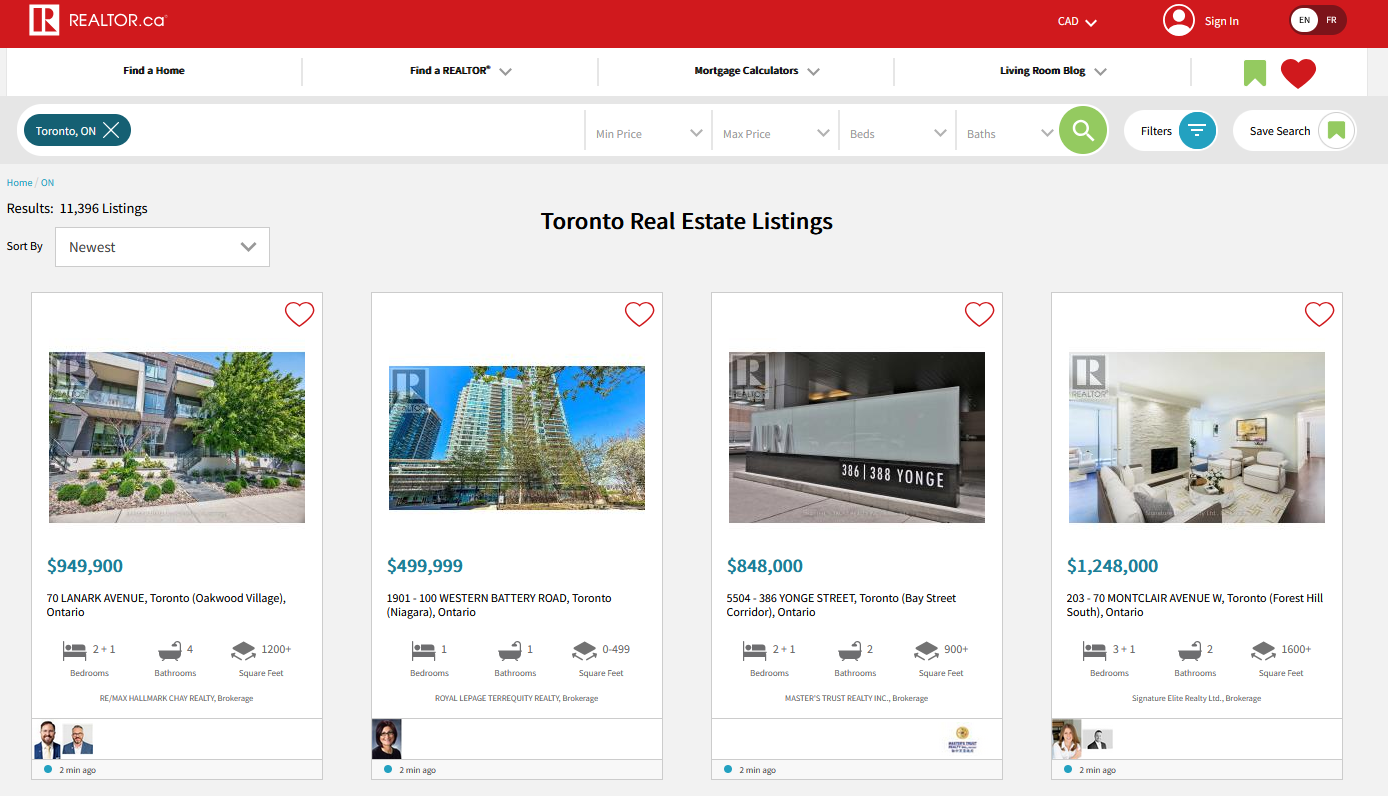Click MASTER'S TRUST REALTY INC. brokerage text
Viewport: 1388px width, 796px height.
[x=857, y=698]
